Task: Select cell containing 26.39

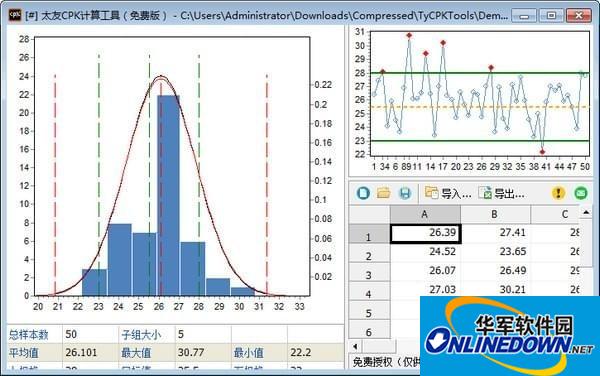Action: coord(426,233)
